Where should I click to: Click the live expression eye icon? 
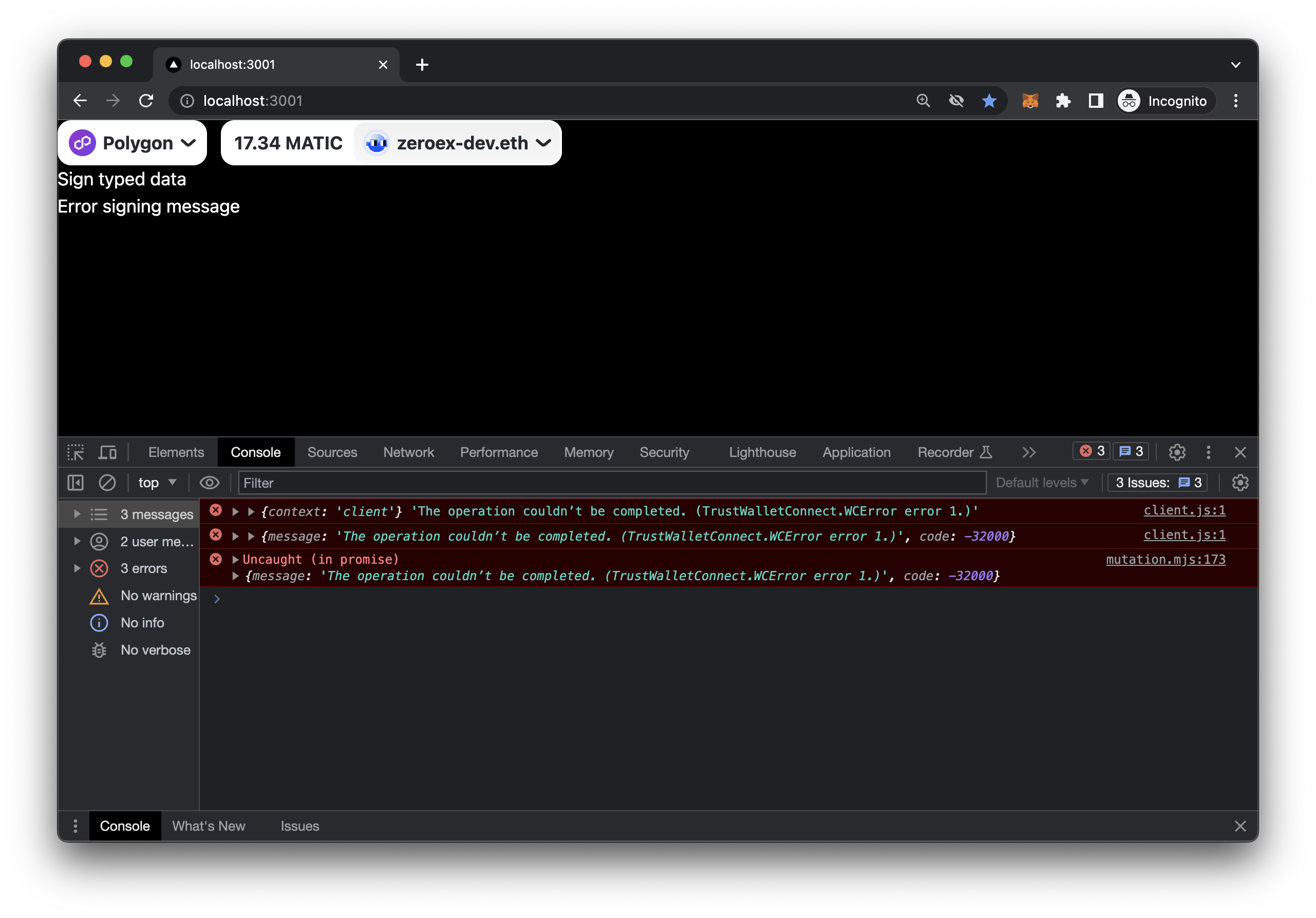pos(209,483)
